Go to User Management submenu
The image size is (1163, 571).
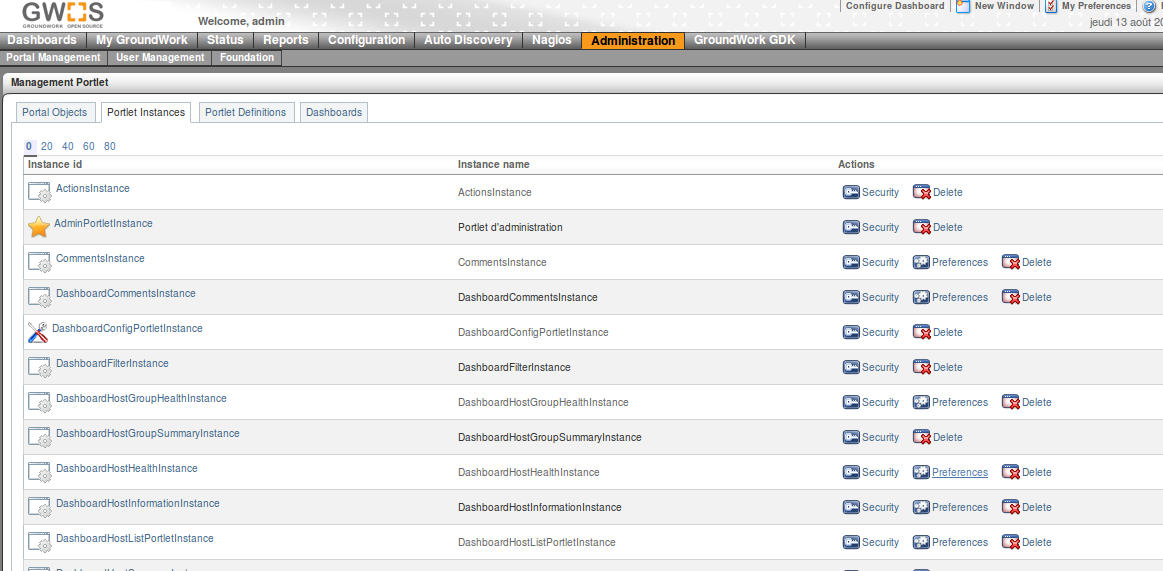pos(160,58)
